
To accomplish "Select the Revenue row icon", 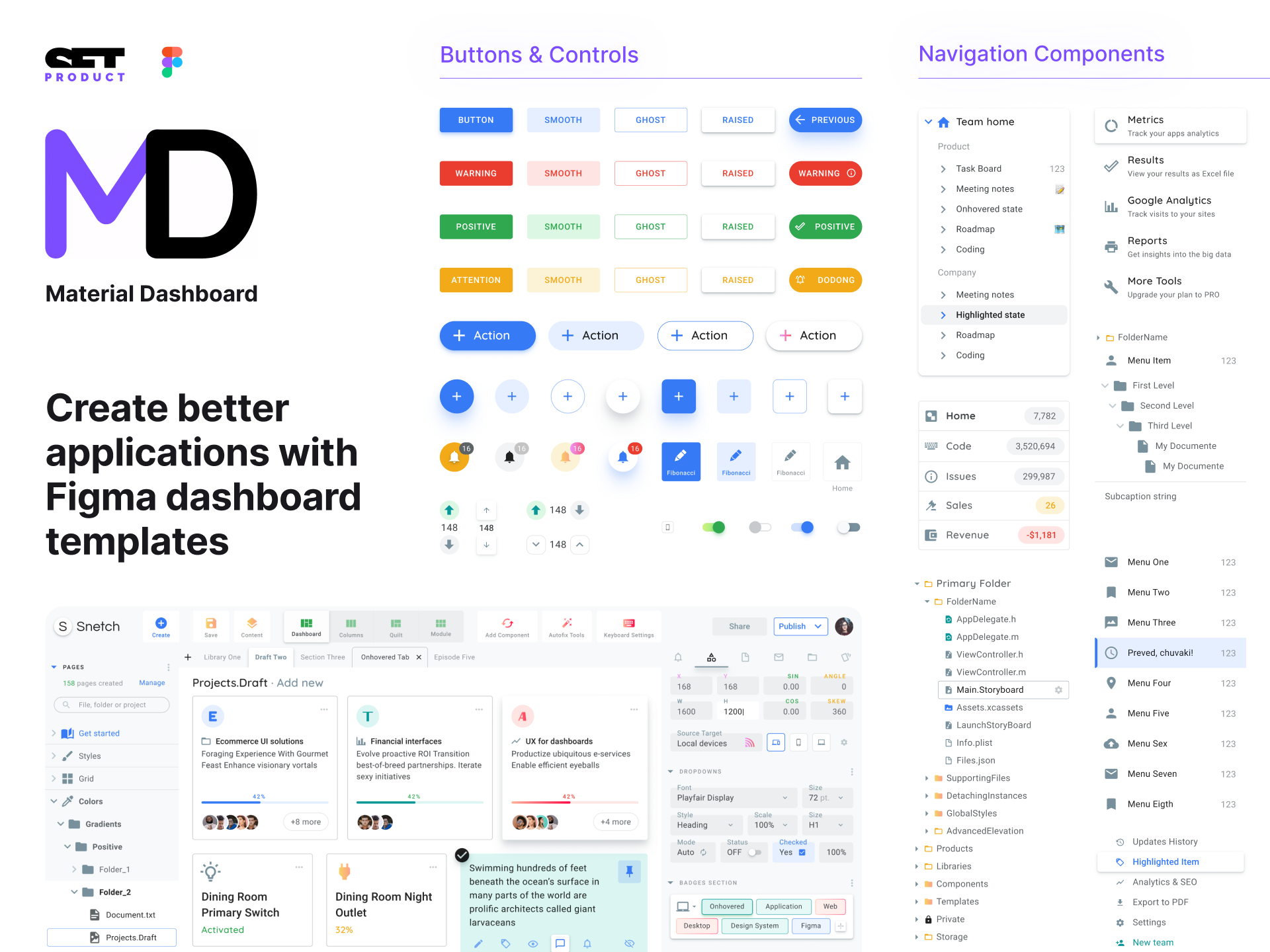I will click(929, 535).
